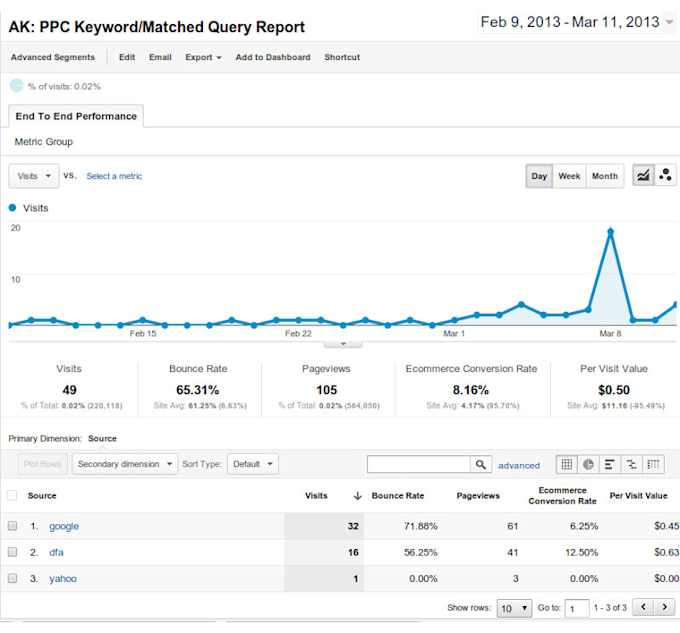Select the data table view icon
The height and width of the screenshot is (633, 680).
[566, 464]
